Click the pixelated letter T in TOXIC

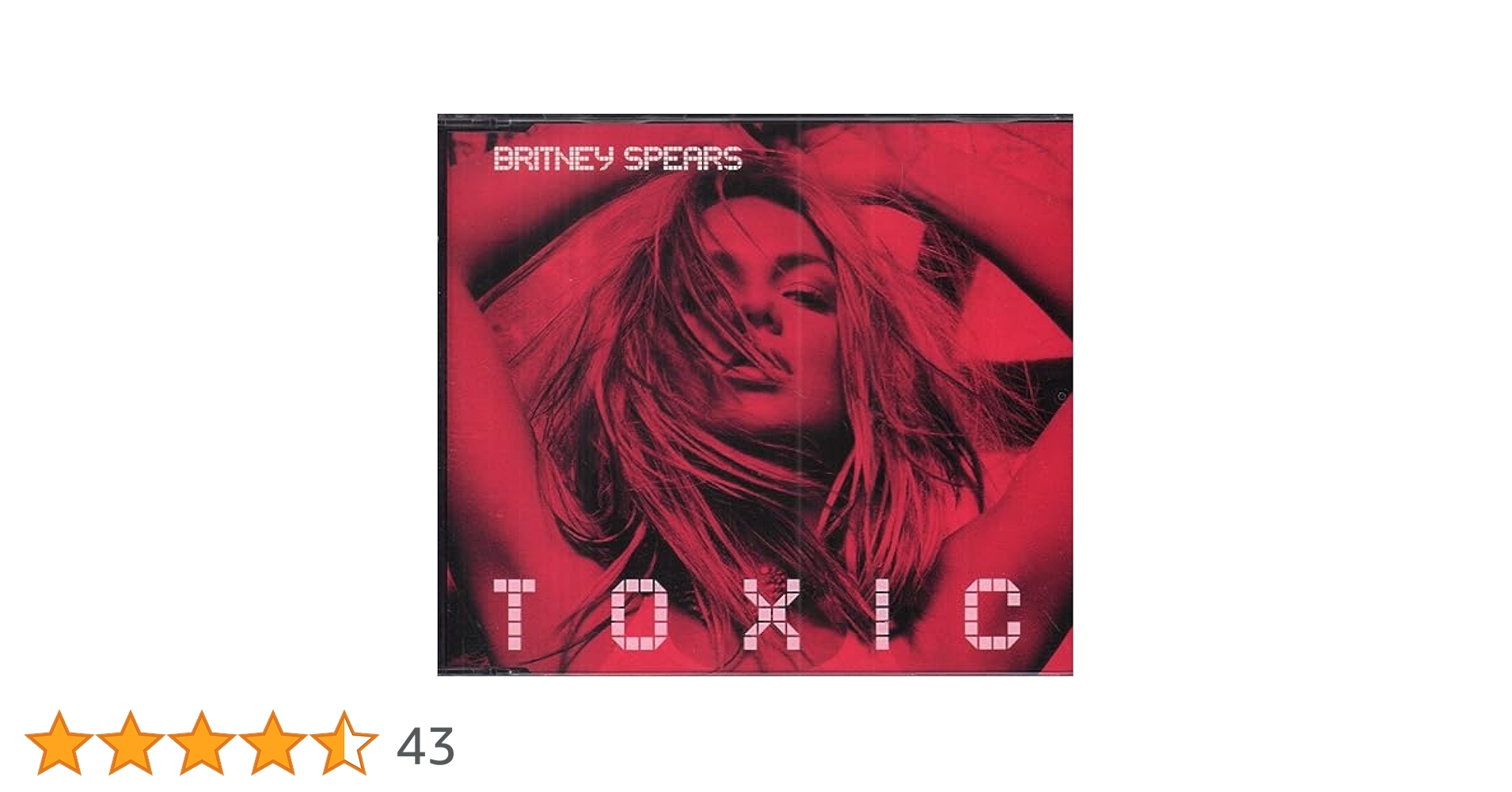[x=515, y=614]
